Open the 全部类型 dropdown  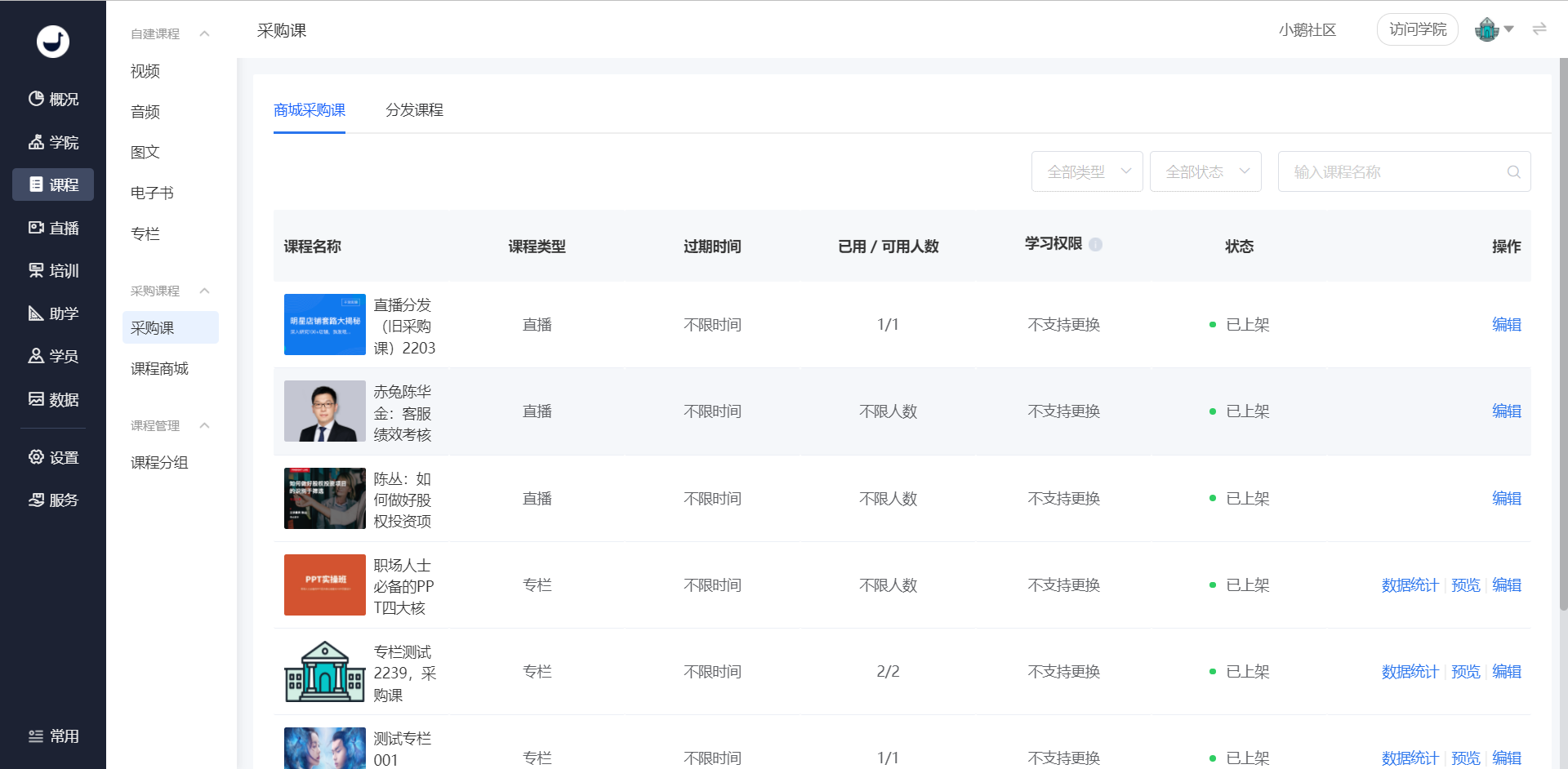pos(1087,171)
